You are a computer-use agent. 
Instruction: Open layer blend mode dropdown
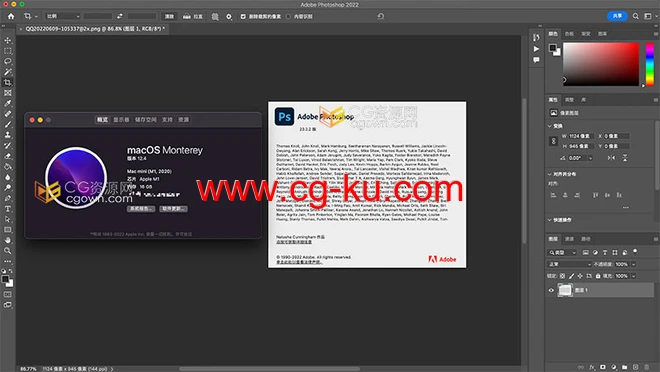[569, 264]
